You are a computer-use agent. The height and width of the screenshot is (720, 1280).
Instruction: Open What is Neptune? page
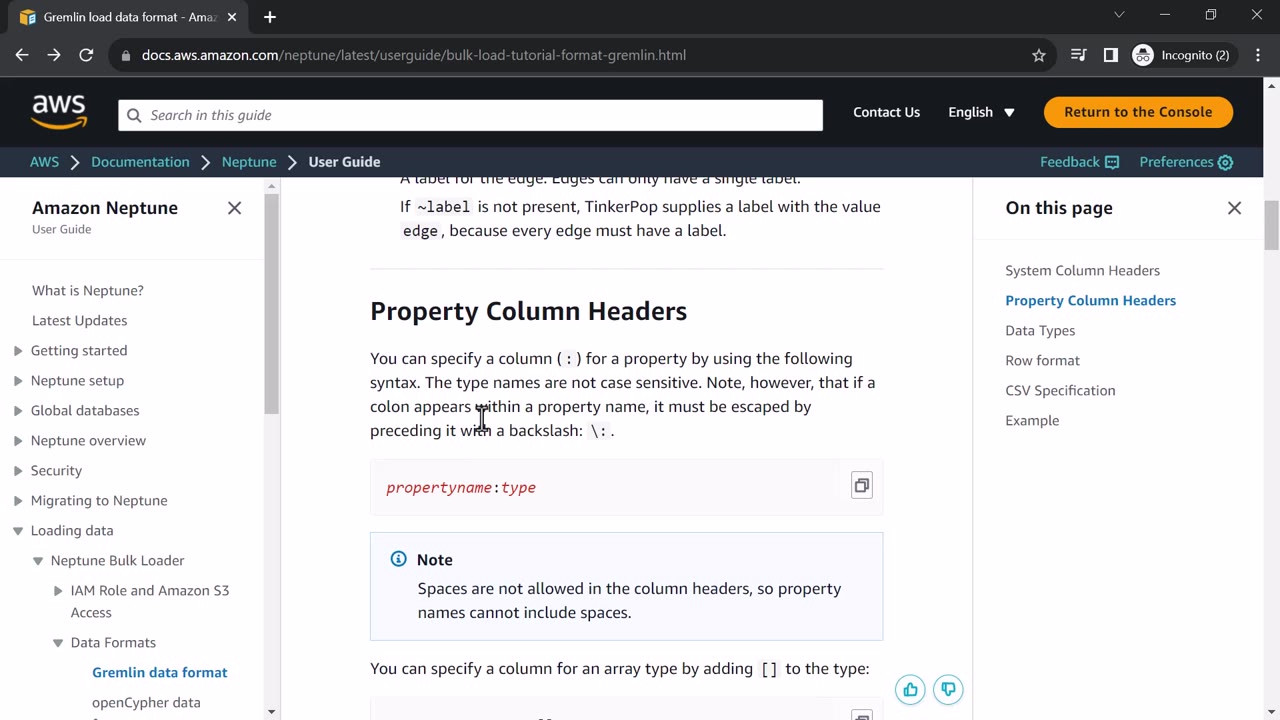[88, 290]
